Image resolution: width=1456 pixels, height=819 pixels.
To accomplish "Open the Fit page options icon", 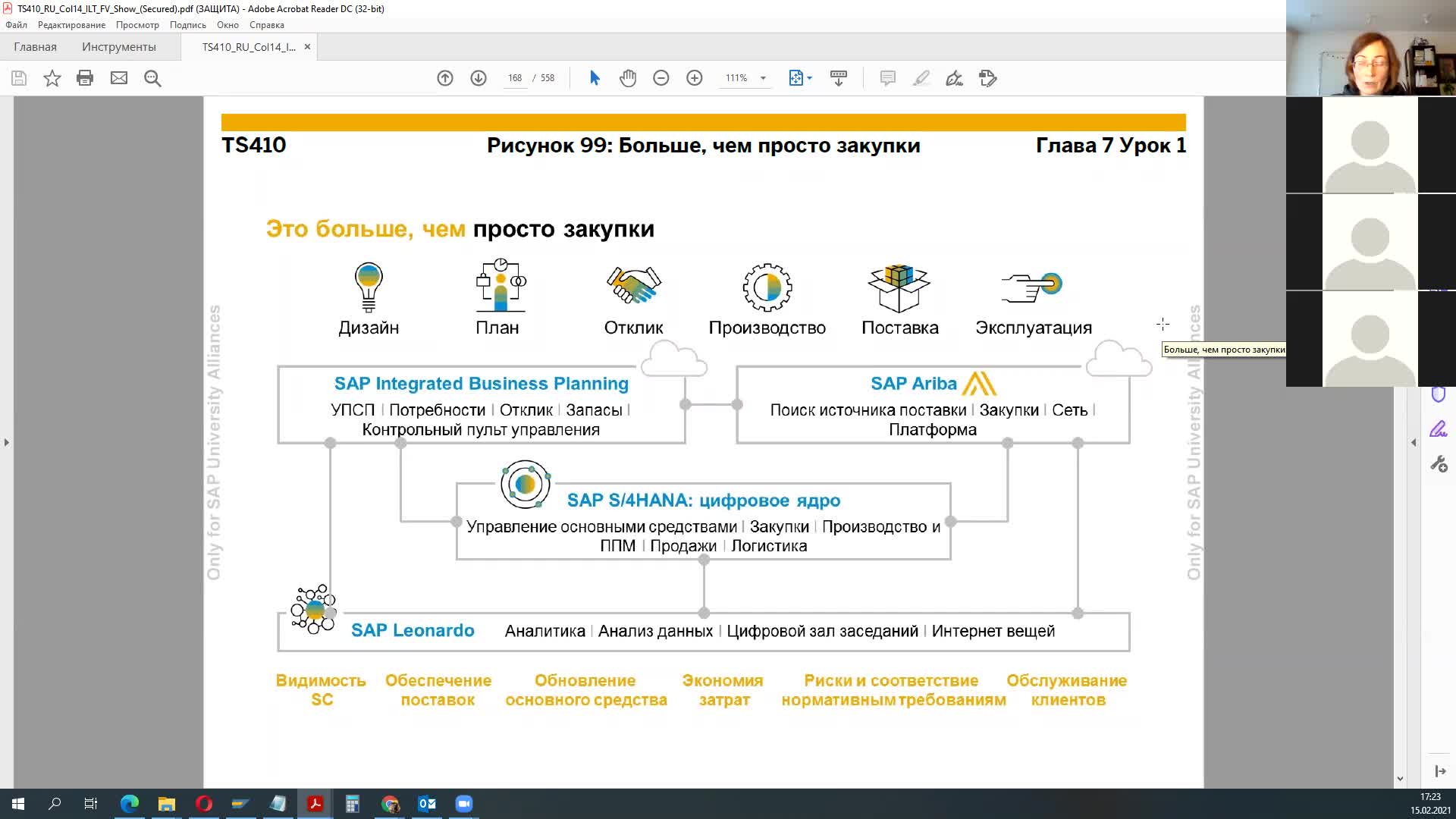I will click(800, 78).
